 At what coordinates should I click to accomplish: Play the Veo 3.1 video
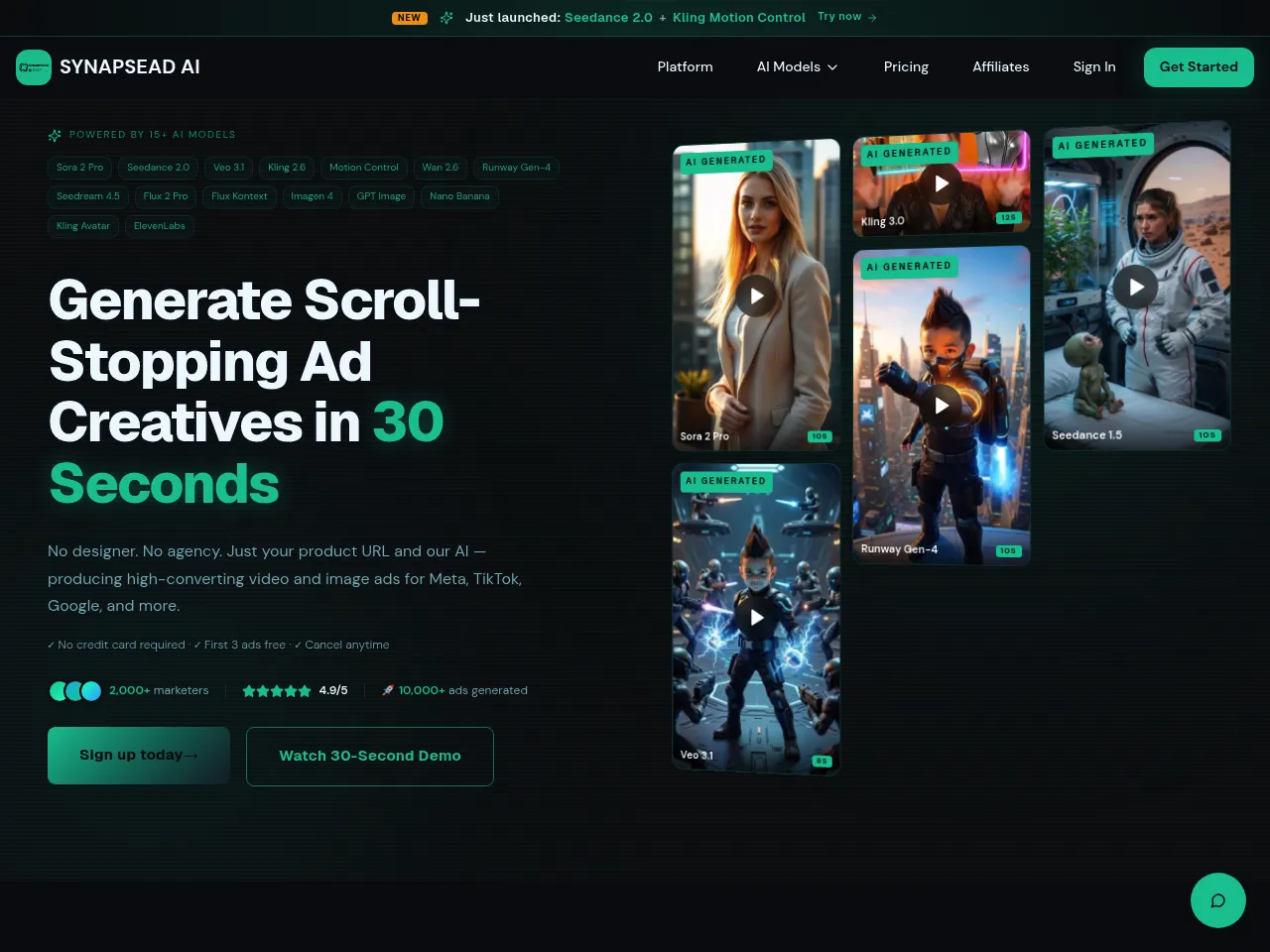tap(756, 617)
